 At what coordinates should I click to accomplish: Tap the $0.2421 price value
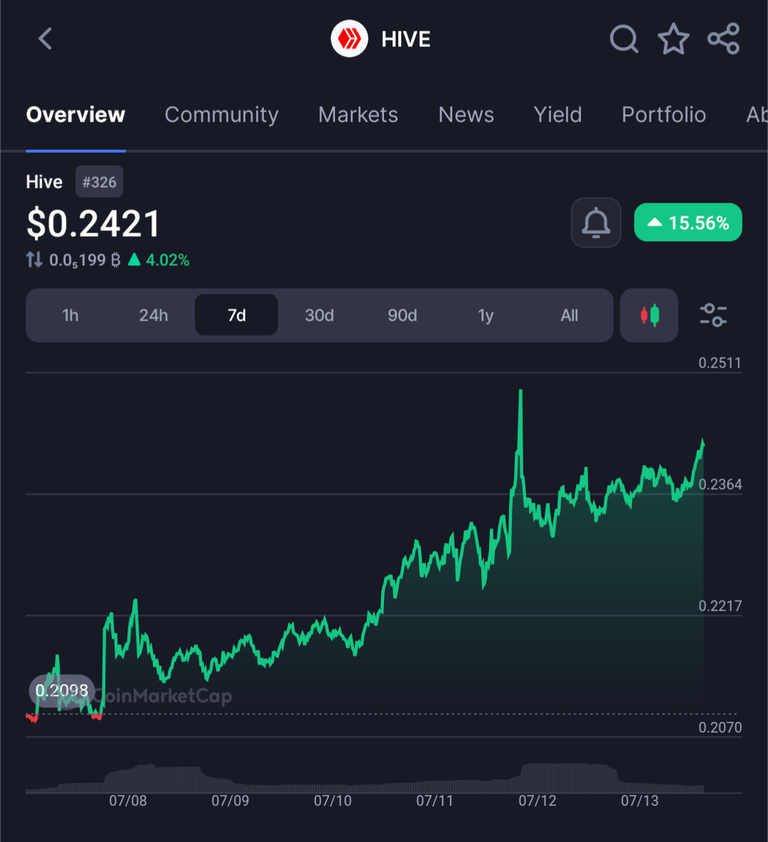[x=93, y=223]
